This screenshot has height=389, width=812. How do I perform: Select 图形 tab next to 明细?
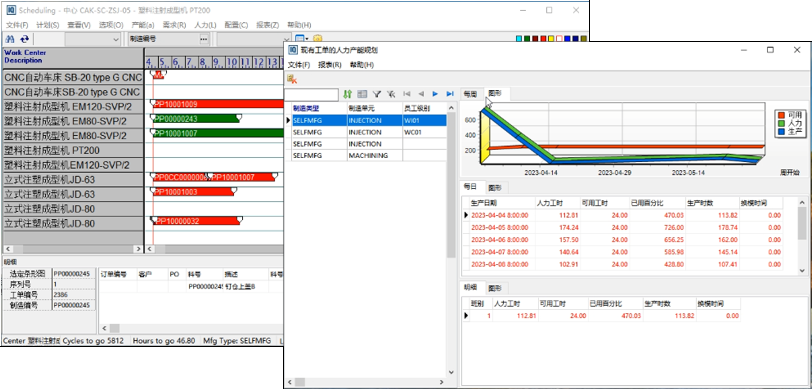click(495, 288)
